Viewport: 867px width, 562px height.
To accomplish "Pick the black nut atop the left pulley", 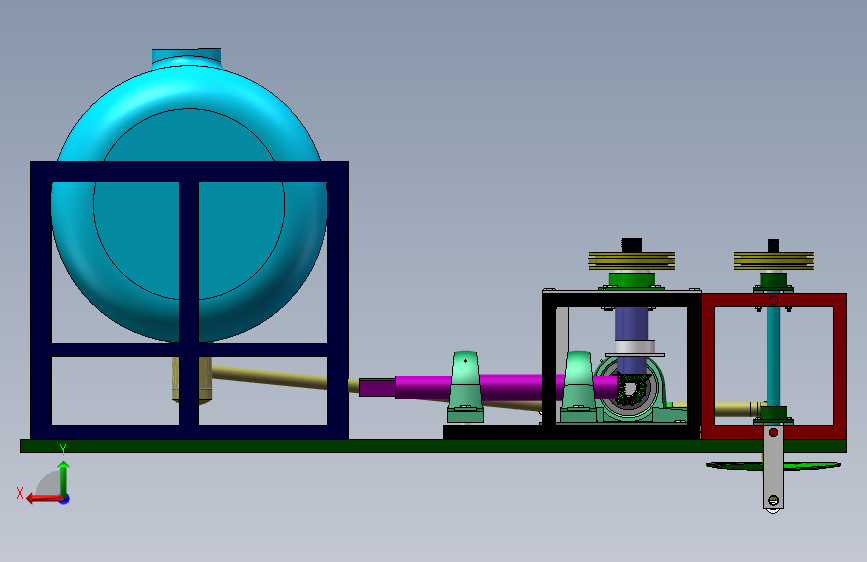I will 631,244.
